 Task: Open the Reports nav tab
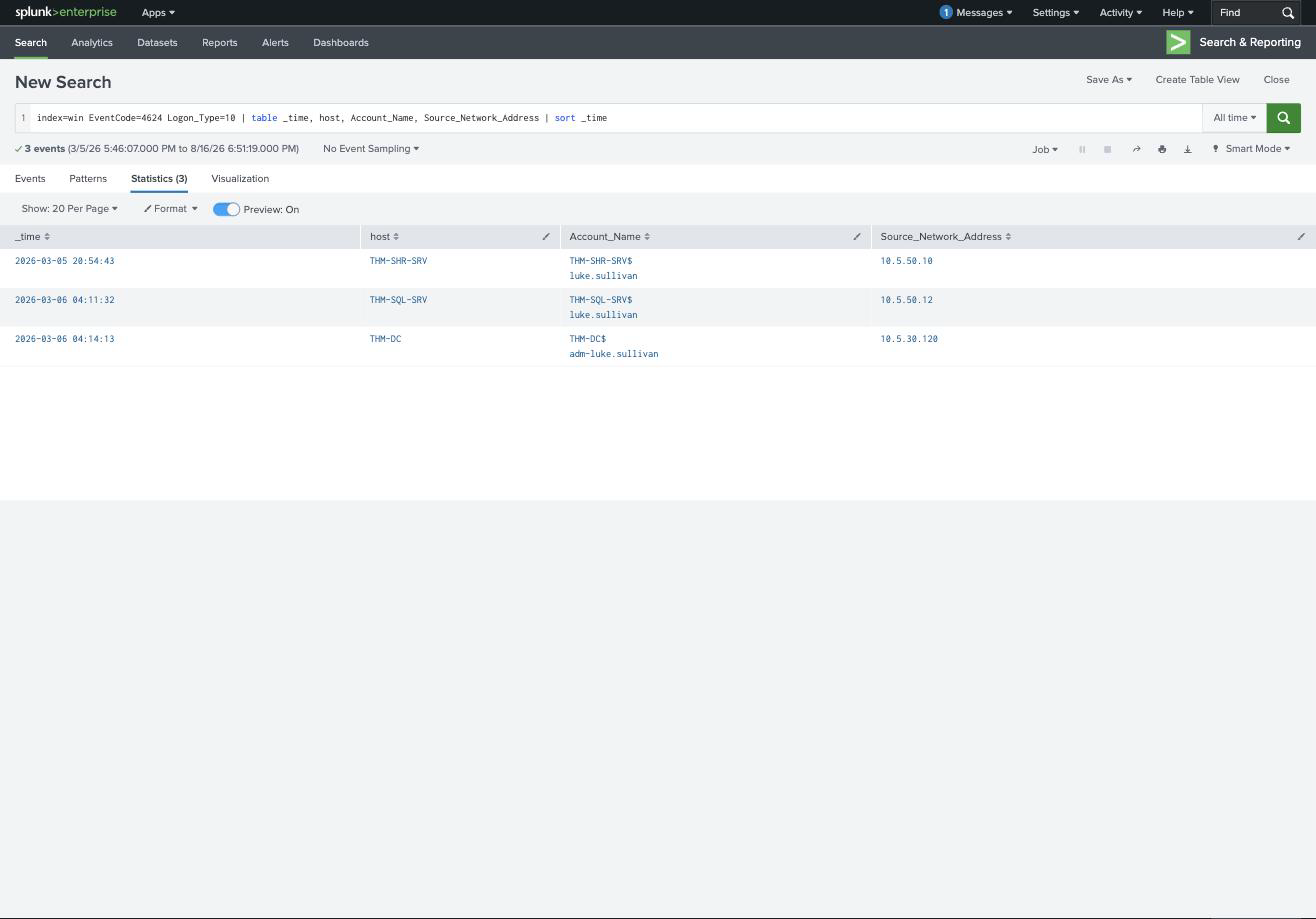(219, 43)
